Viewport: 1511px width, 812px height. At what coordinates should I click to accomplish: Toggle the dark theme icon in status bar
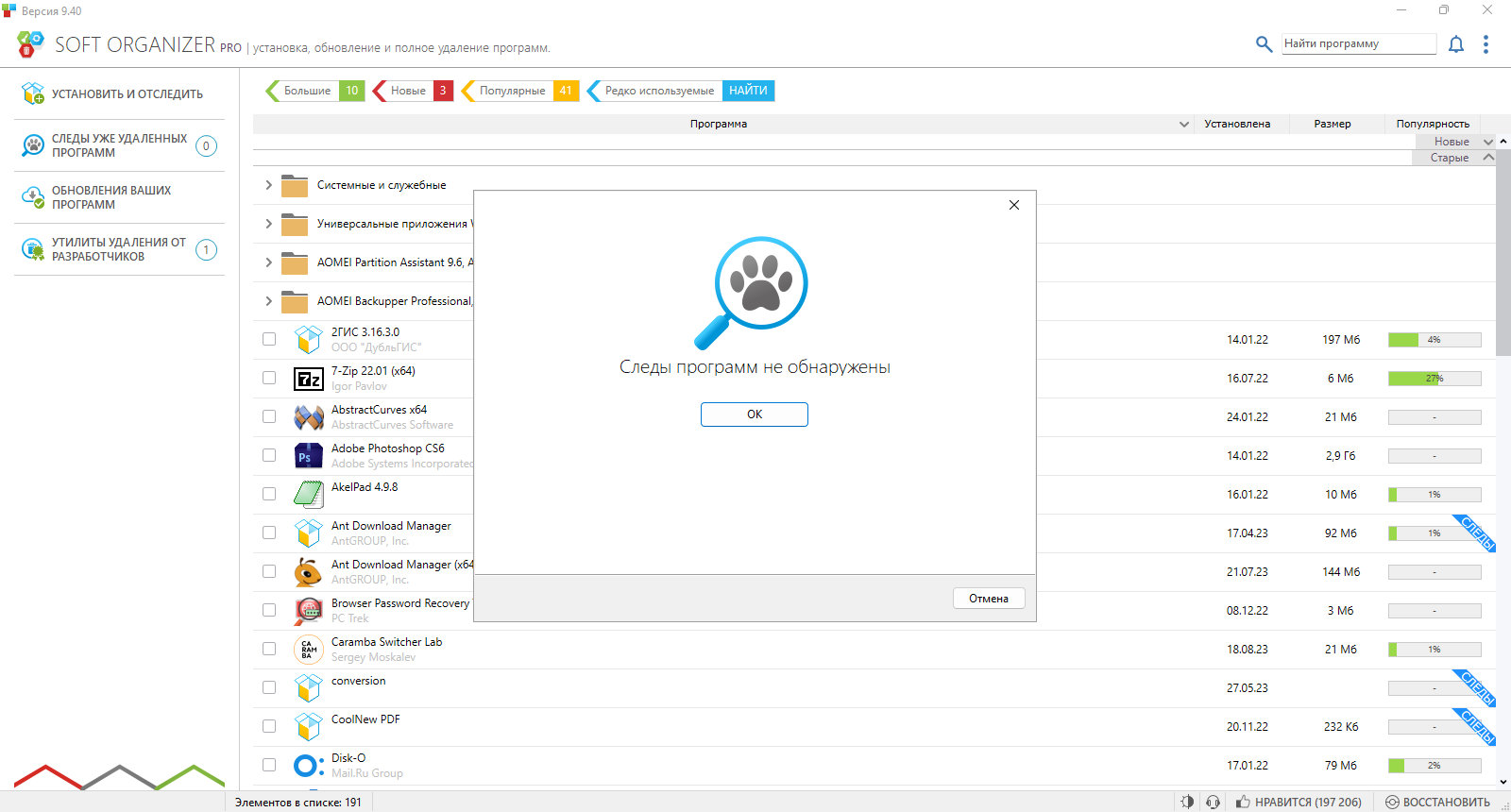(x=1187, y=802)
